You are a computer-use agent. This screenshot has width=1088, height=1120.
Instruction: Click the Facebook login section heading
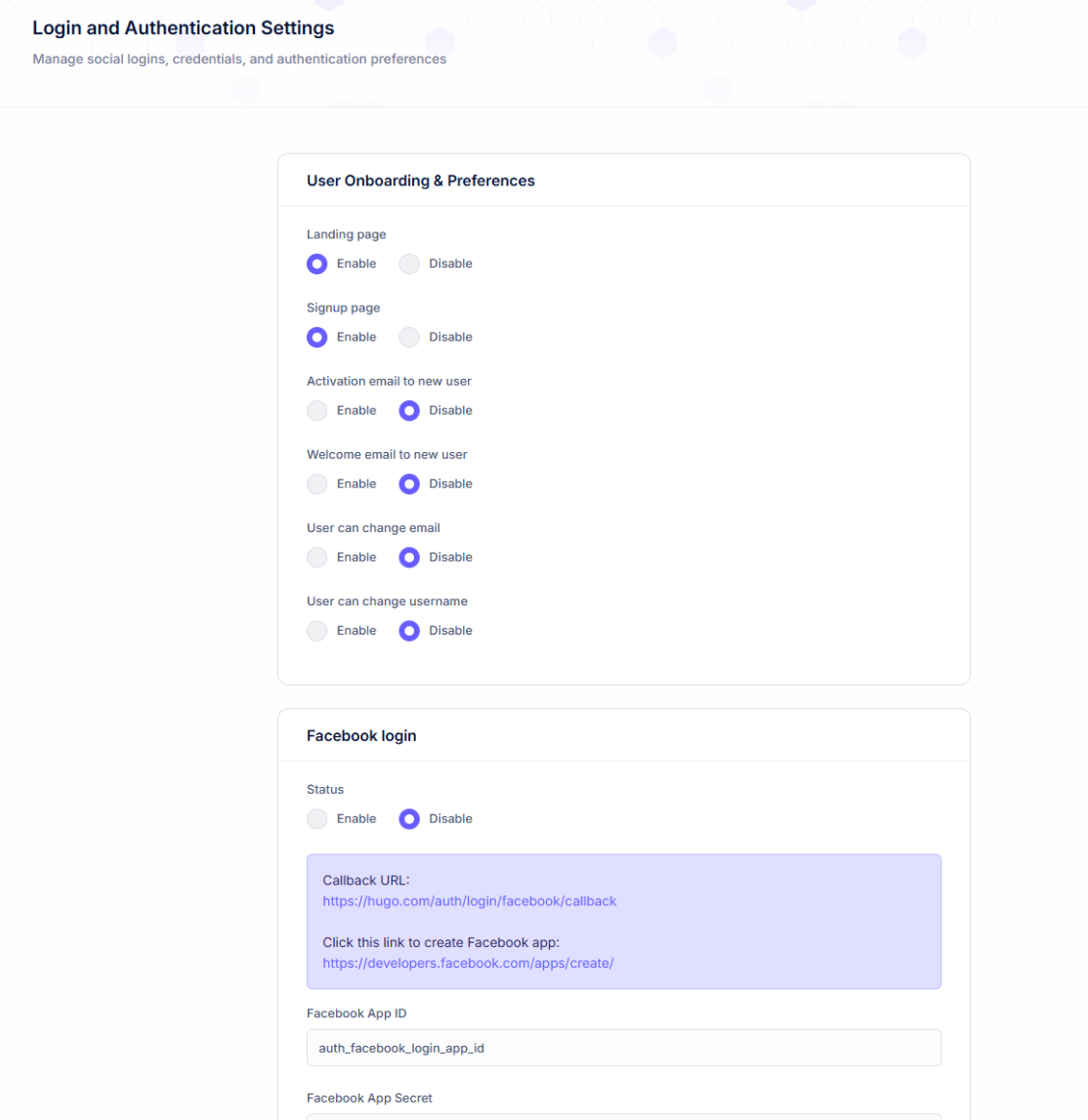(x=361, y=736)
